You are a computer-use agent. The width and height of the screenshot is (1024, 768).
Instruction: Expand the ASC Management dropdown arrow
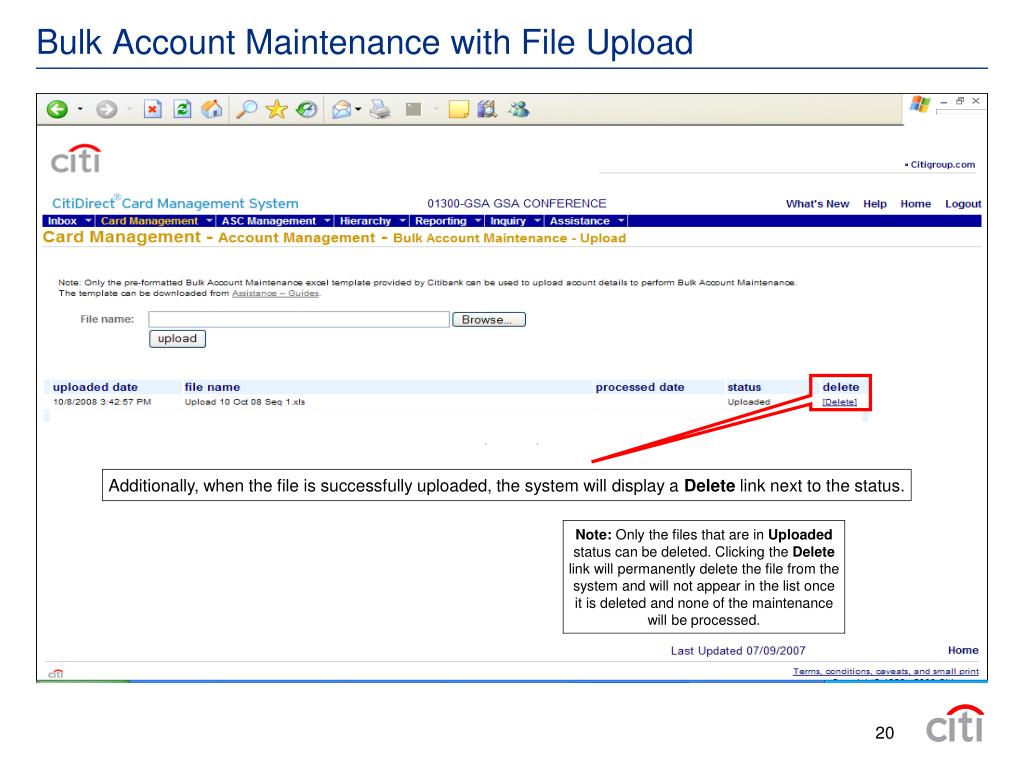[x=327, y=221]
